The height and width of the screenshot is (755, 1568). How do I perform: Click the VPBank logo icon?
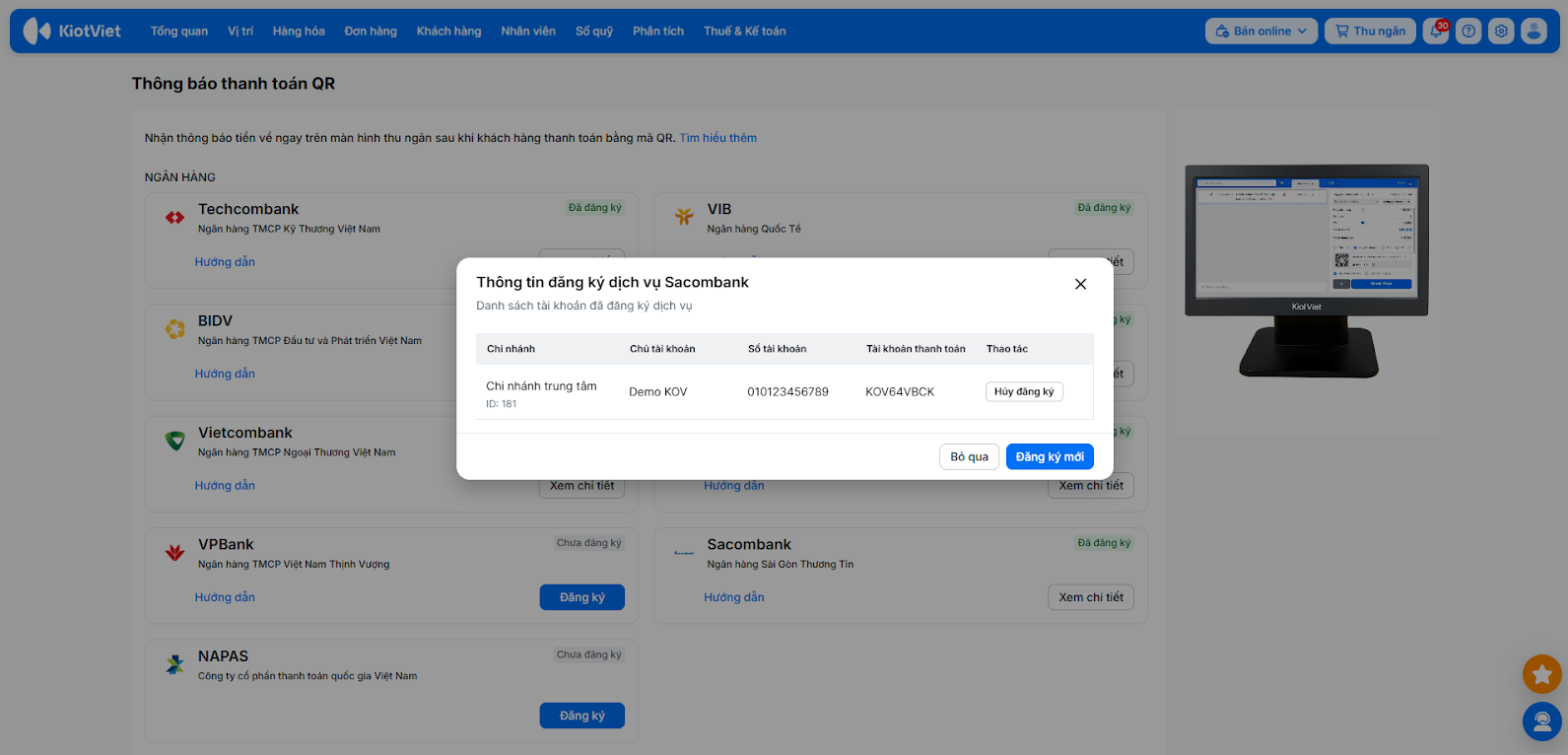[x=174, y=553]
